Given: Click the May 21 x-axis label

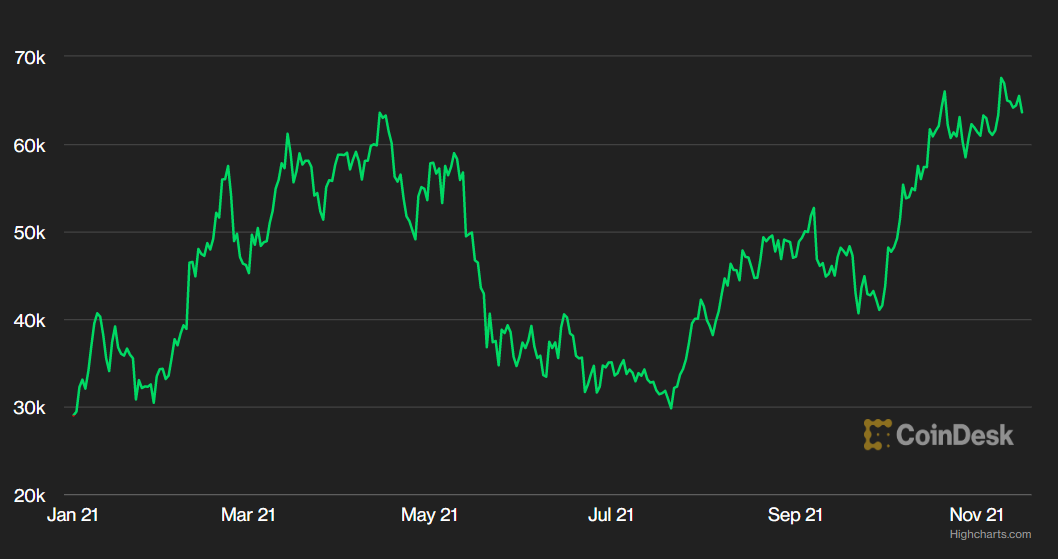Looking at the screenshot, I should click(x=429, y=515).
